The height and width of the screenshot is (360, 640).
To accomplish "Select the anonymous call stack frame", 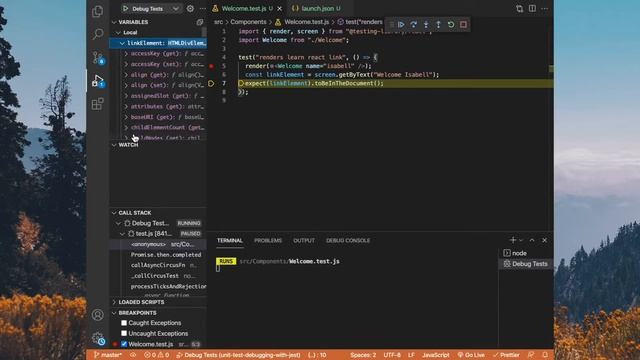I will point(158,244).
